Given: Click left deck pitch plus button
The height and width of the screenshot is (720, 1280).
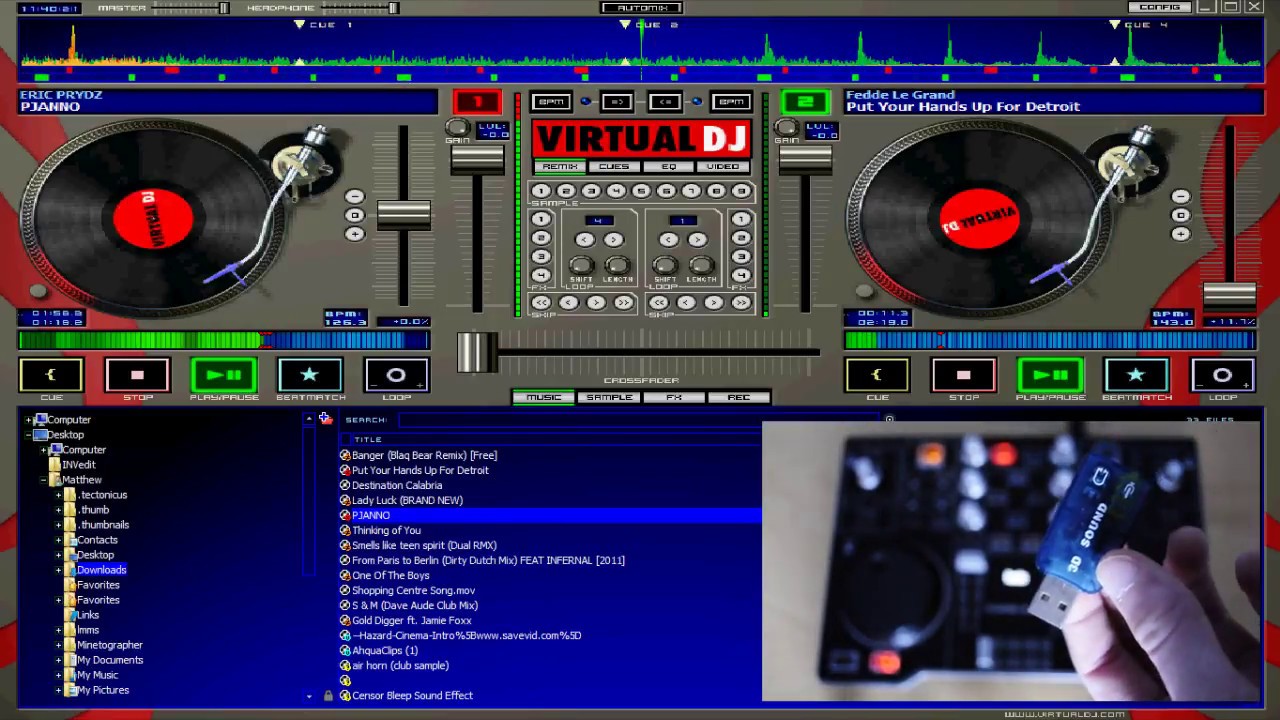Looking at the screenshot, I should click(354, 233).
